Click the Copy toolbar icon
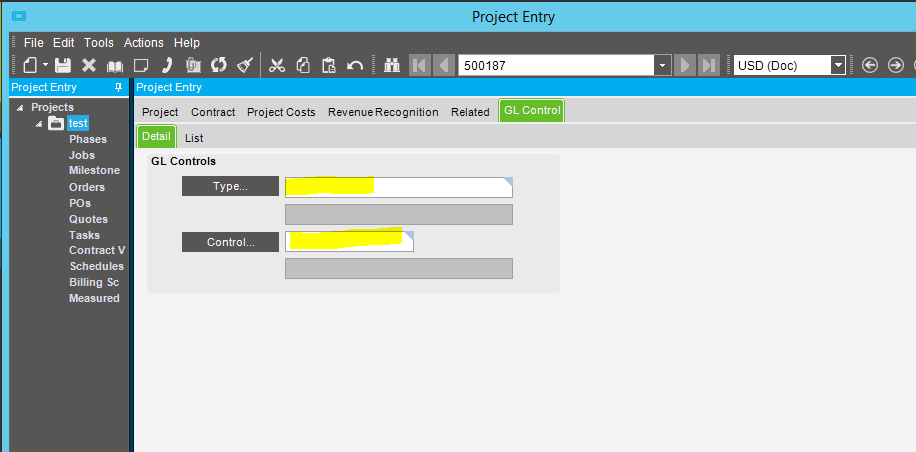 point(303,65)
